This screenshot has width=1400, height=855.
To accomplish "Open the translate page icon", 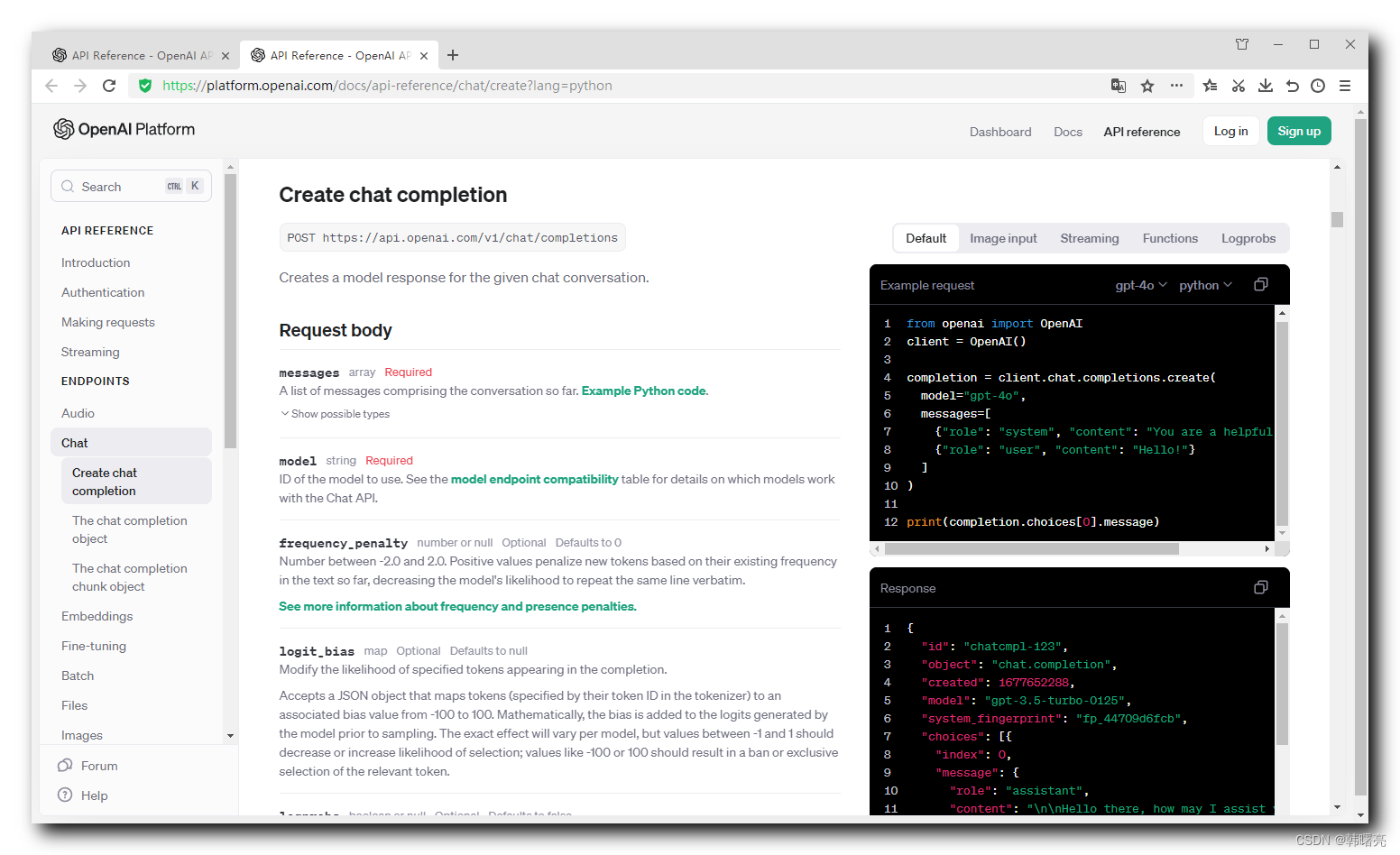I will 1119,86.
